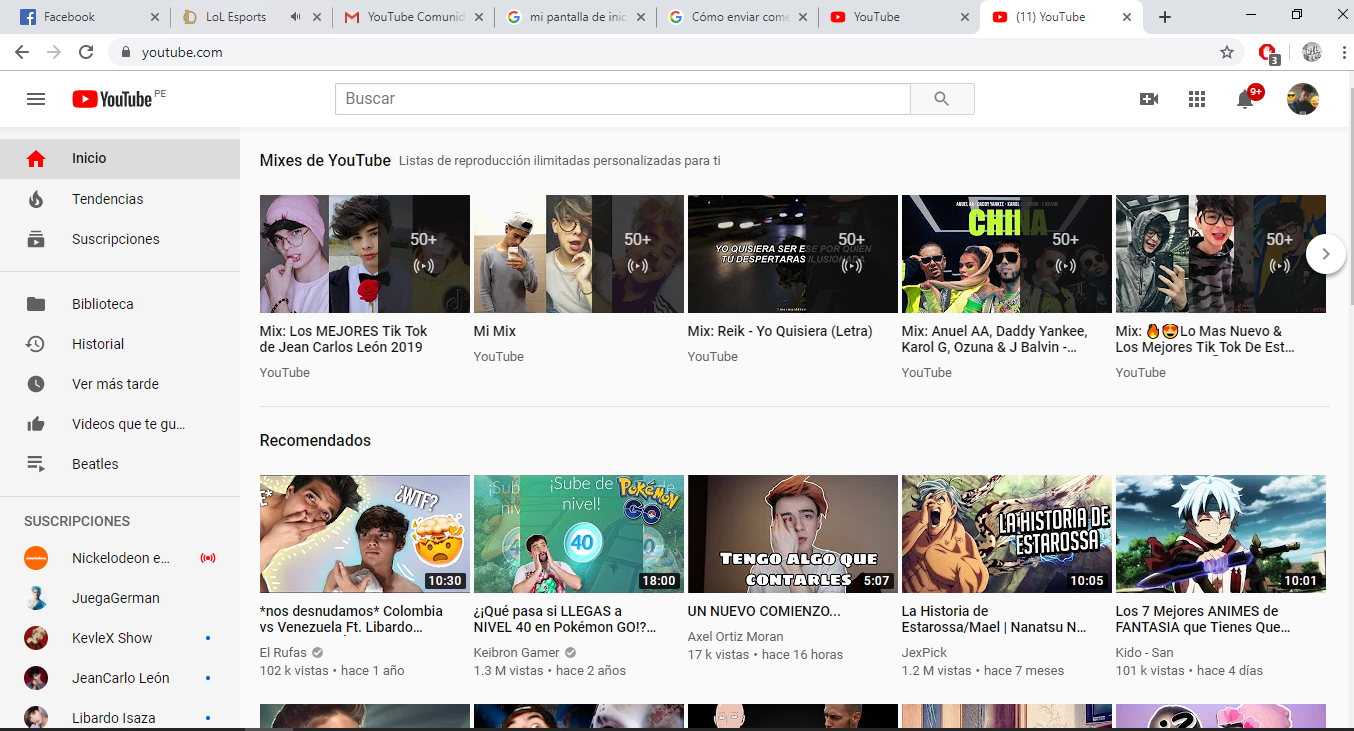The width and height of the screenshot is (1354, 731).
Task: Open the Ver más tarde icon
Action: pos(36,383)
